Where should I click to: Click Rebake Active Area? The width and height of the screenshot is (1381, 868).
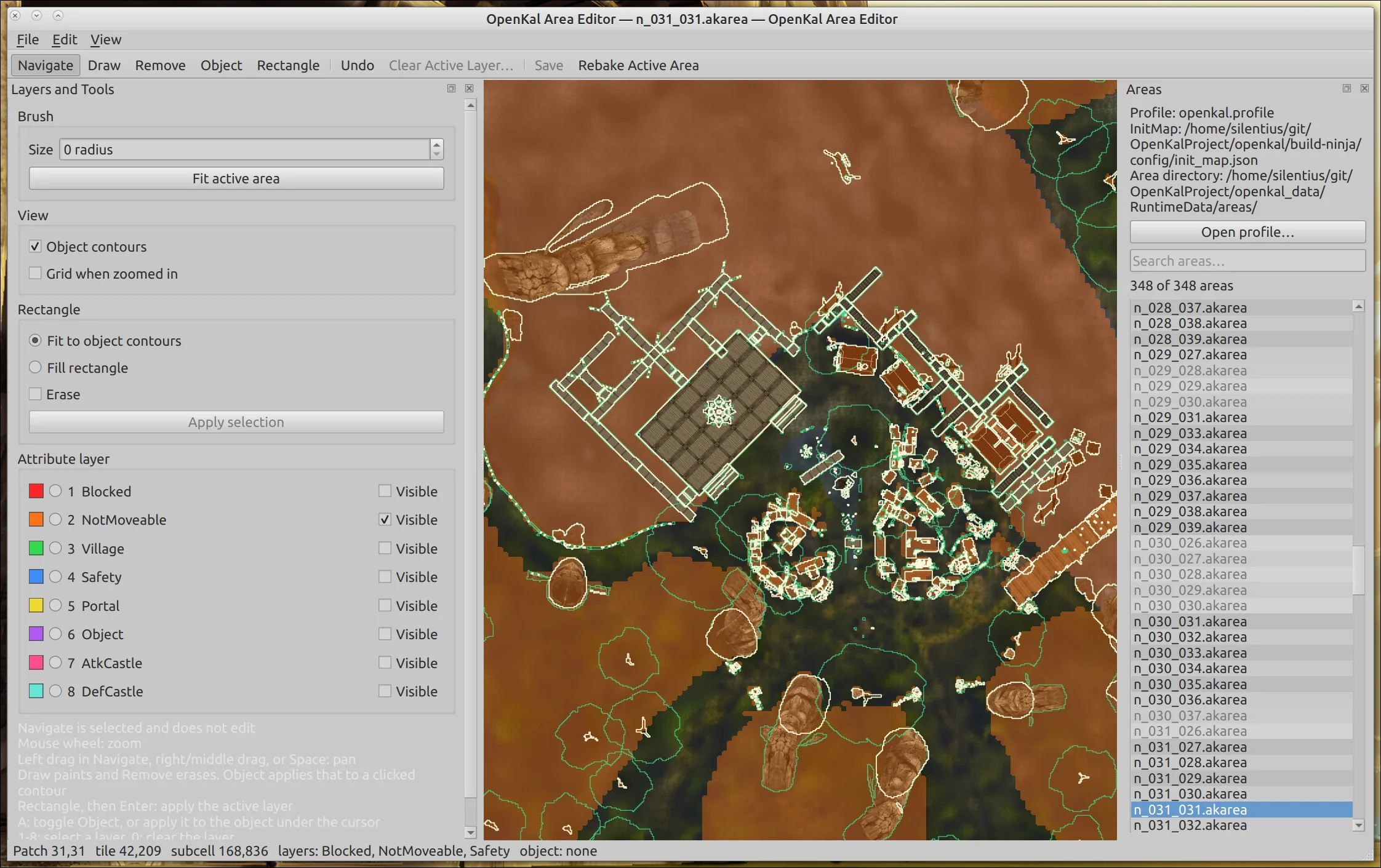[x=638, y=65]
